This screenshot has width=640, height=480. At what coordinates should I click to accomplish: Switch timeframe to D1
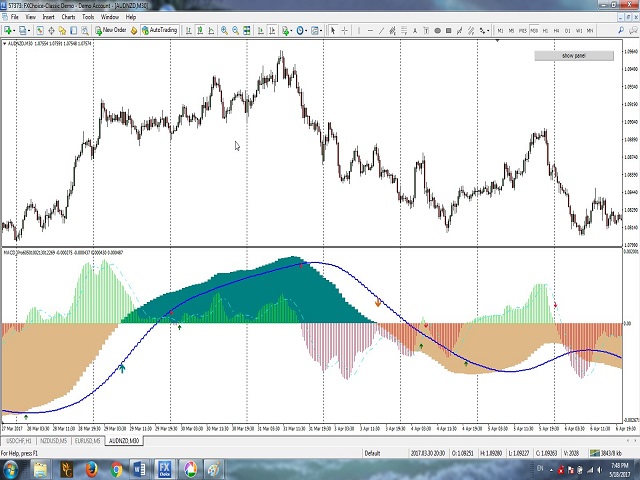click(x=567, y=31)
